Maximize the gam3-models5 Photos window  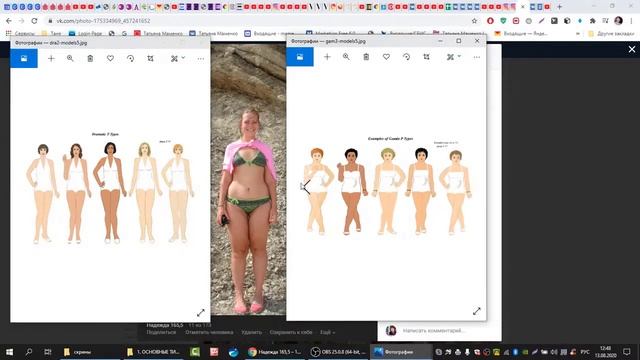click(x=459, y=41)
